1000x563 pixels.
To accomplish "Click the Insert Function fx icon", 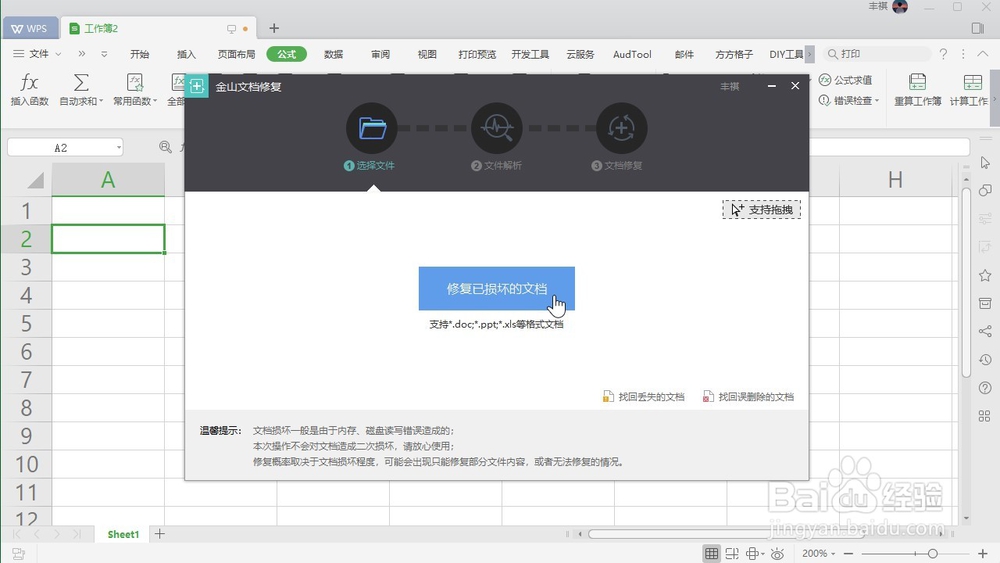I will coord(29,82).
